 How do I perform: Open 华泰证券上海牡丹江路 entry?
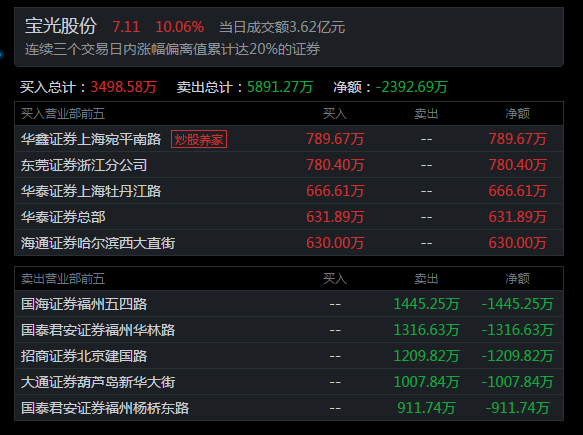[289, 191]
